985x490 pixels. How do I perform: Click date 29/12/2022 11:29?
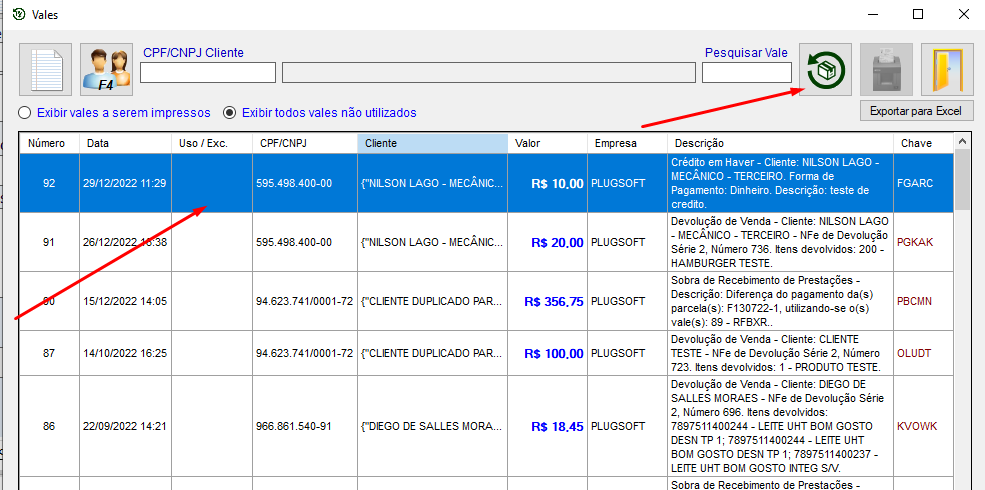tap(124, 183)
